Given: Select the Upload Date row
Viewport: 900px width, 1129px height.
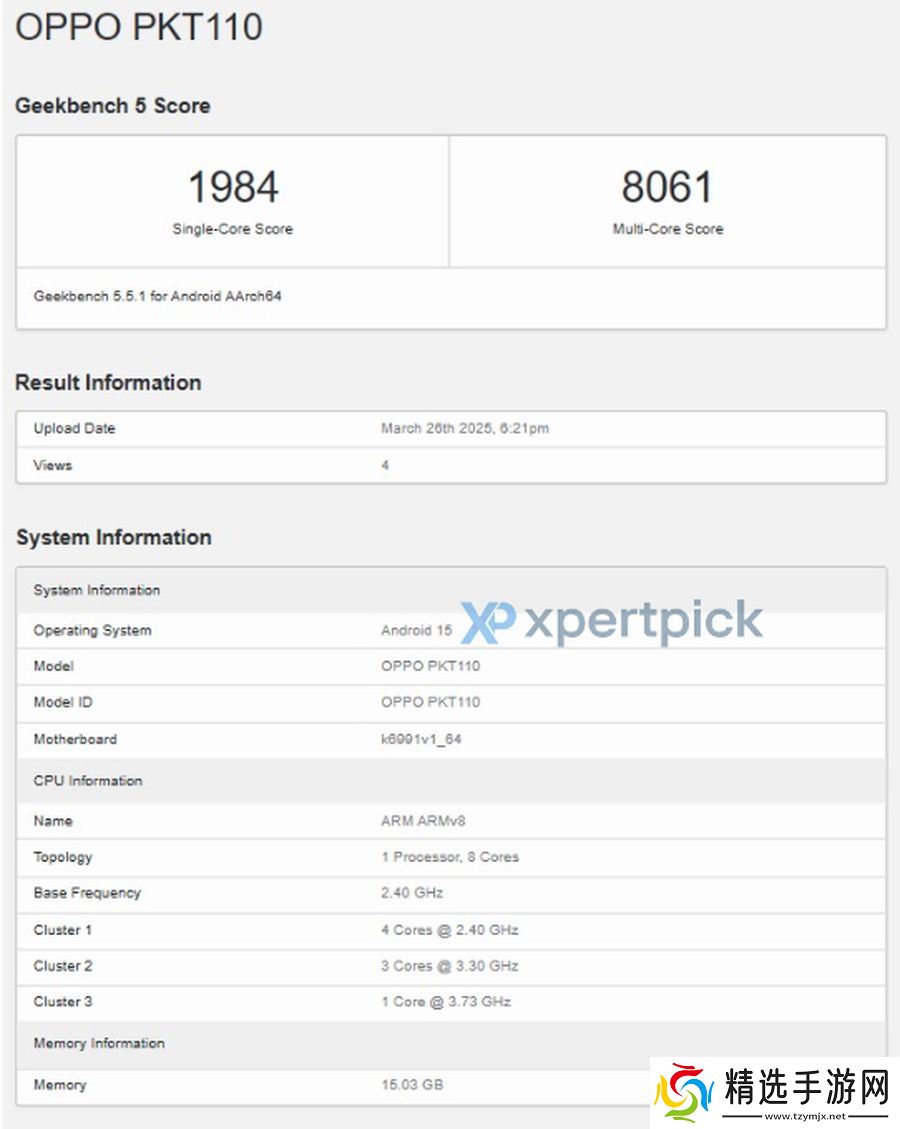Looking at the screenshot, I should (450, 429).
